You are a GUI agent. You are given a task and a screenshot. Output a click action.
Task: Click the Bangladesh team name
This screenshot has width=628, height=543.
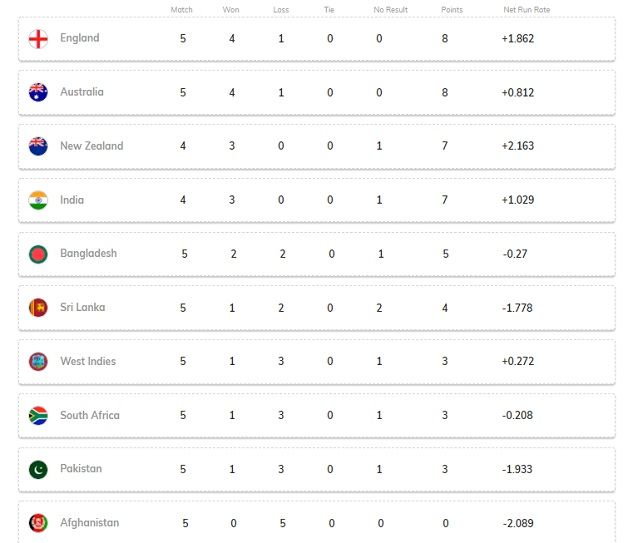[89, 253]
